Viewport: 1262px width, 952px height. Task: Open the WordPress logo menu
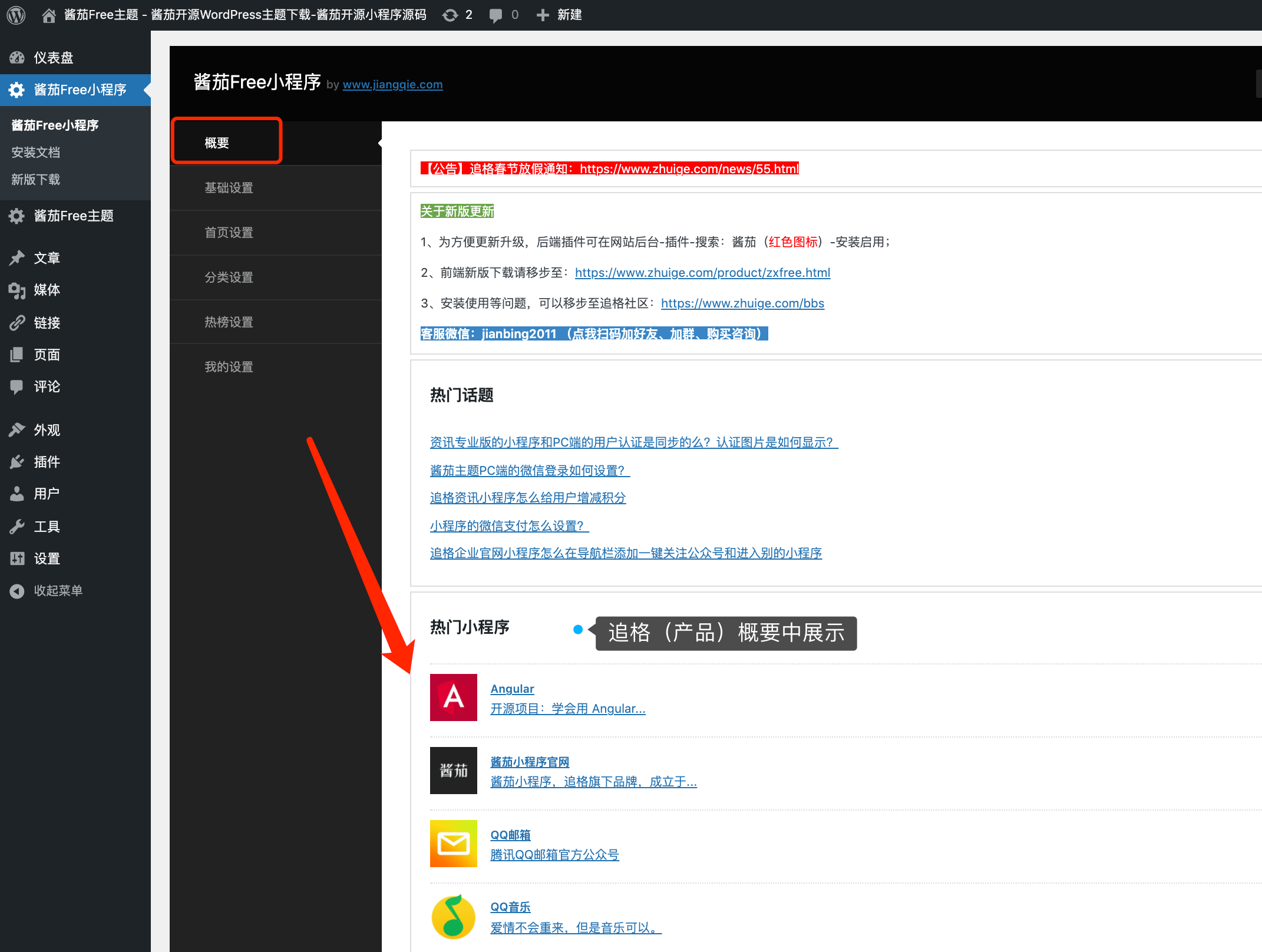[16, 15]
